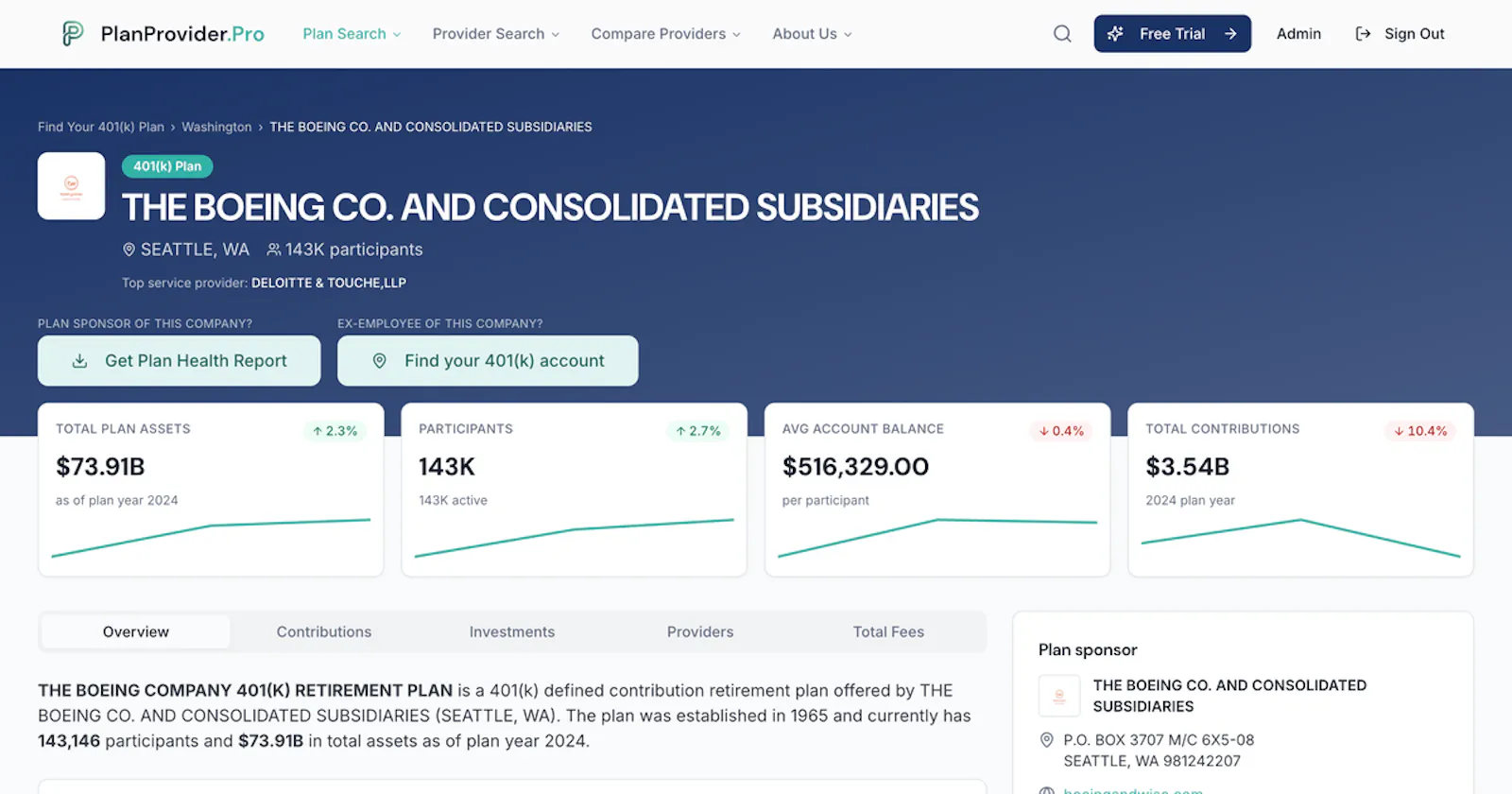Click the plan sponsor logo icon in sidebar
This screenshot has width=1512, height=794.
[x=1059, y=696]
